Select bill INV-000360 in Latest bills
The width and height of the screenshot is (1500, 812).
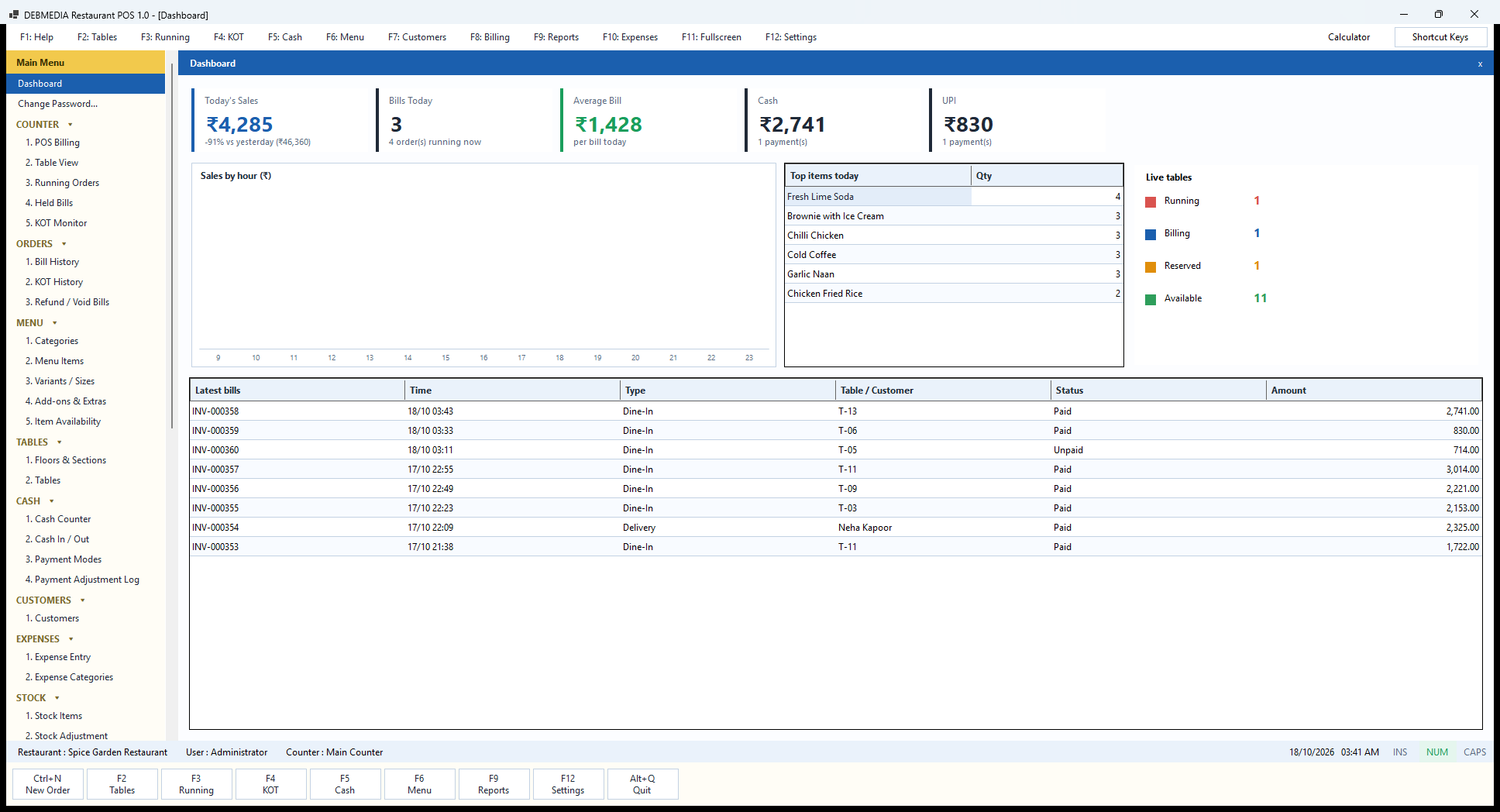coord(835,450)
